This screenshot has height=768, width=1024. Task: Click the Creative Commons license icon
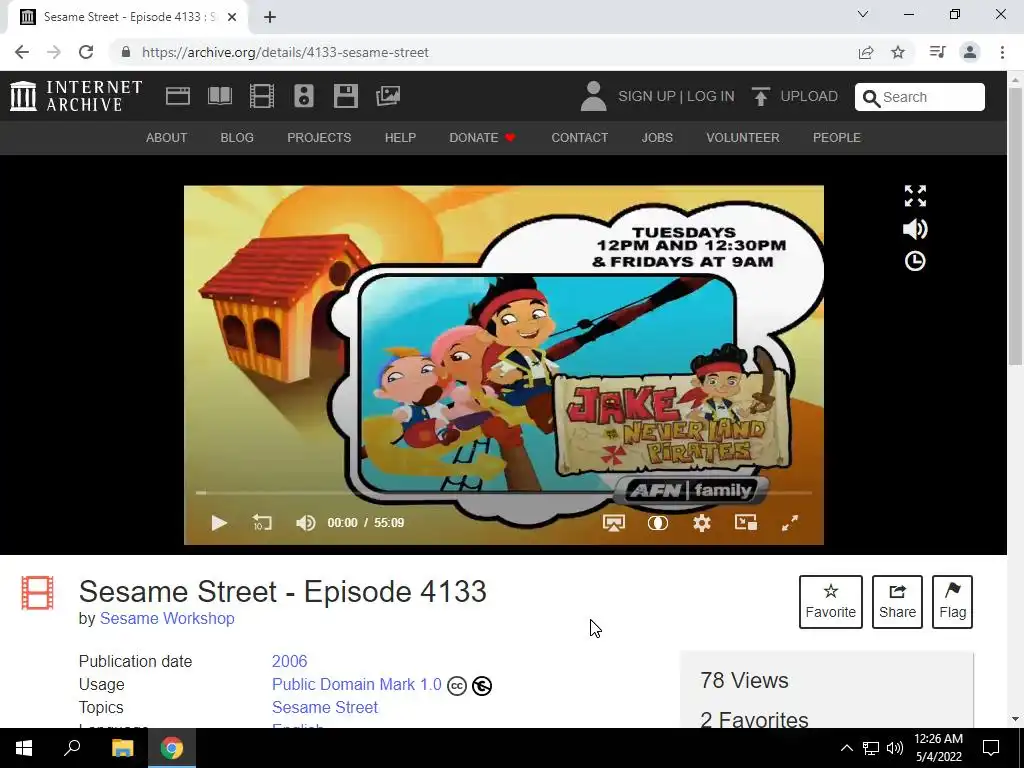pyautogui.click(x=457, y=686)
